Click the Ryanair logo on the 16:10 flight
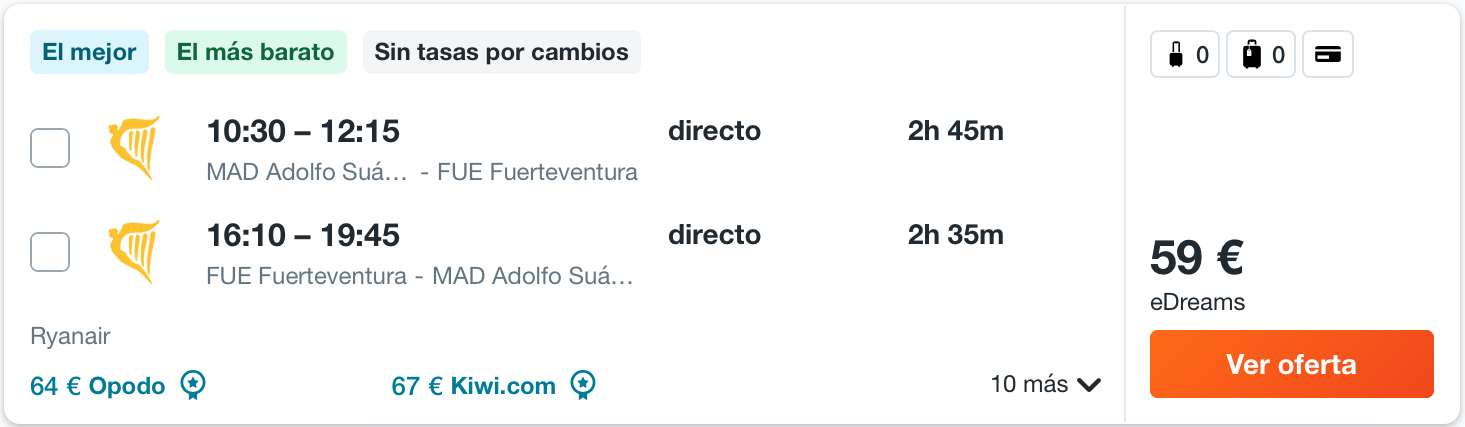The height and width of the screenshot is (427, 1465). 133,252
